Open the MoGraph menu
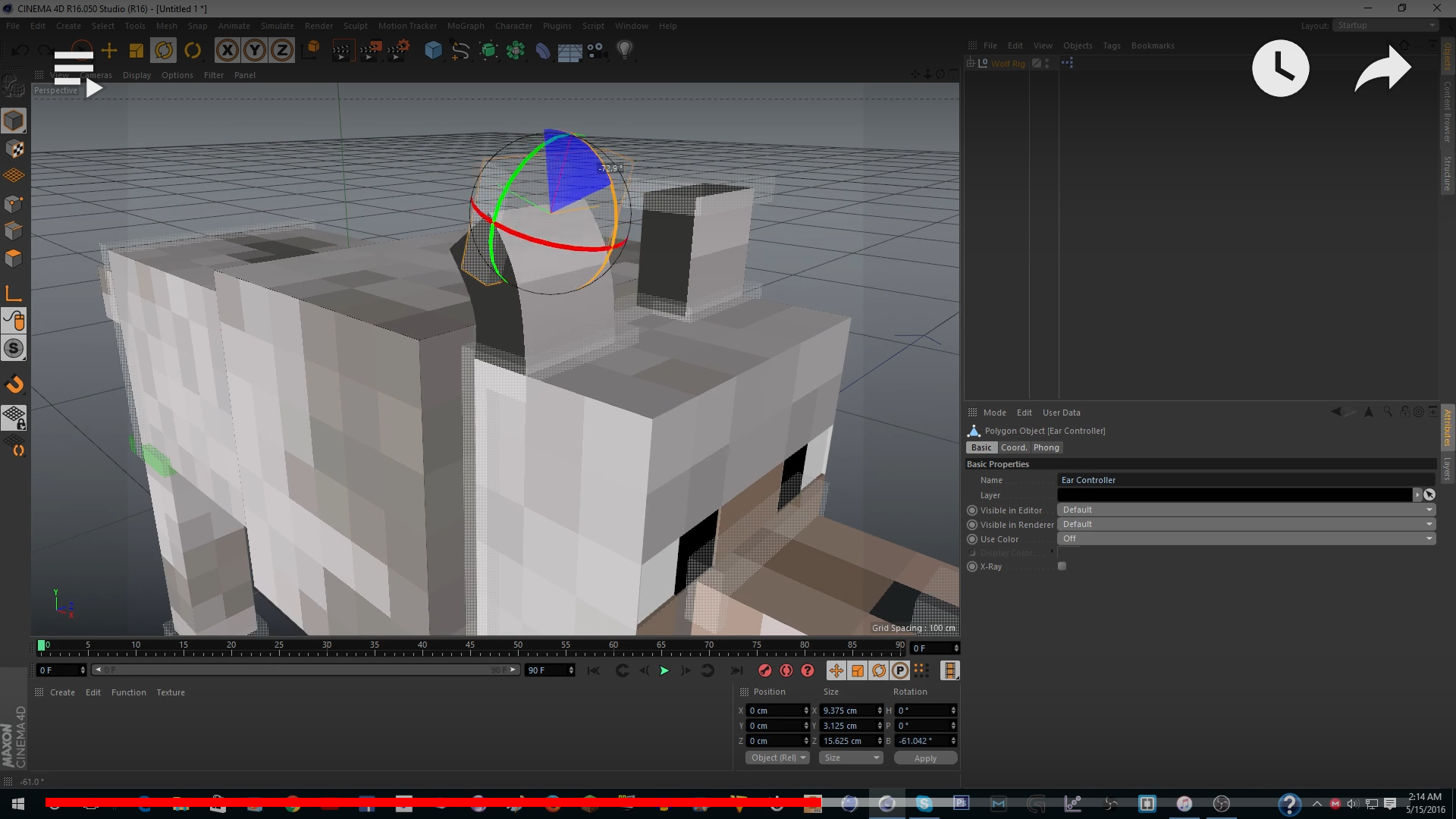Image resolution: width=1456 pixels, height=819 pixels. [x=466, y=26]
